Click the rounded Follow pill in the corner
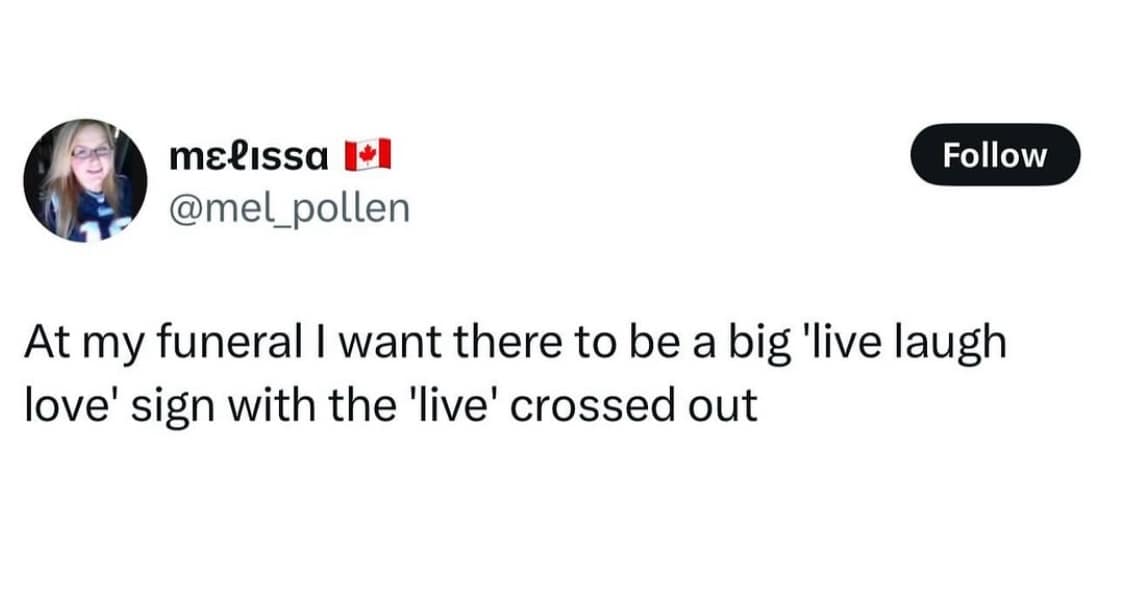The width and height of the screenshot is (1125, 602). click(x=995, y=155)
